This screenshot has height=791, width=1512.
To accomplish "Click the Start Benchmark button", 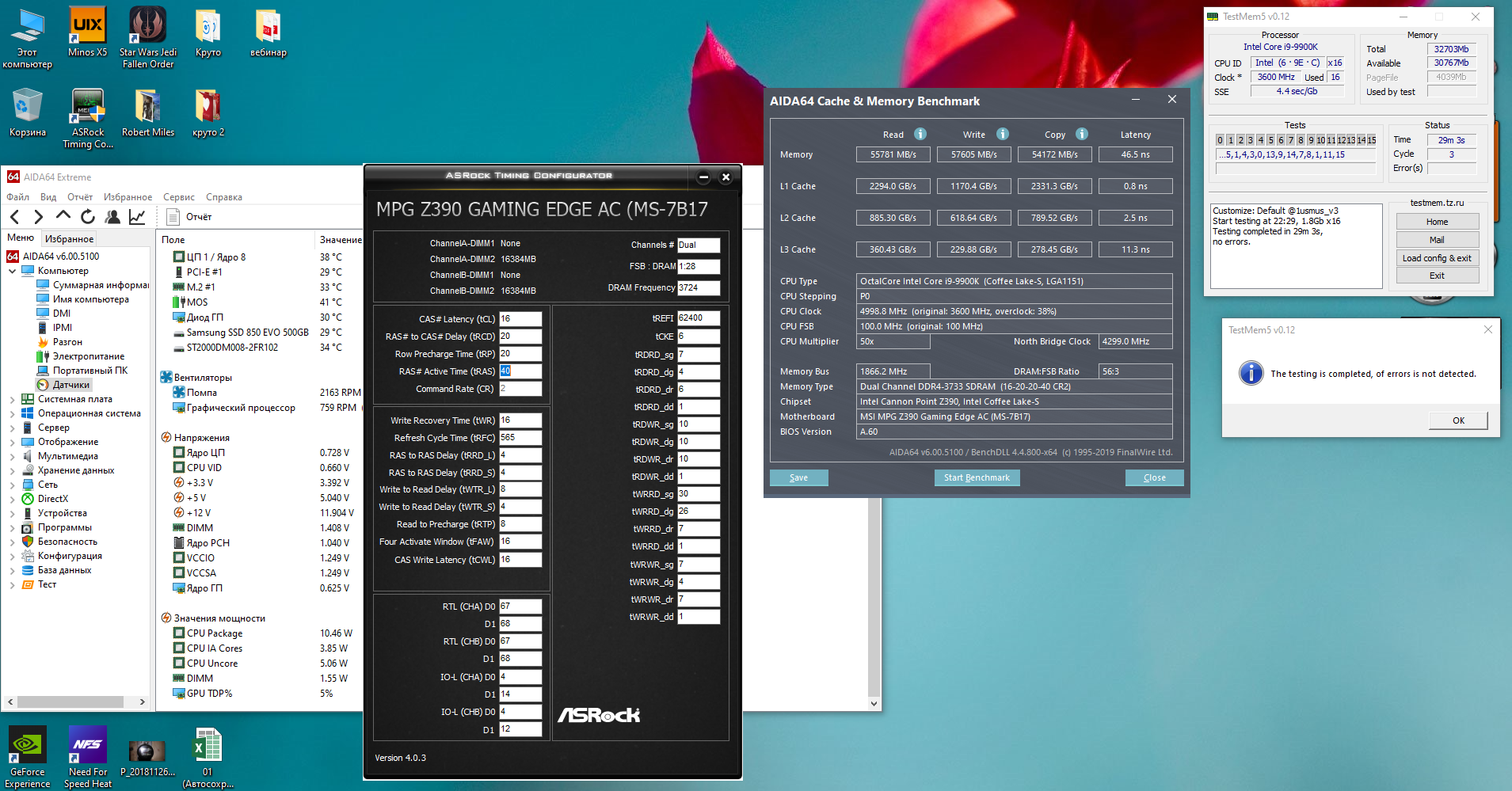I will click(x=977, y=477).
